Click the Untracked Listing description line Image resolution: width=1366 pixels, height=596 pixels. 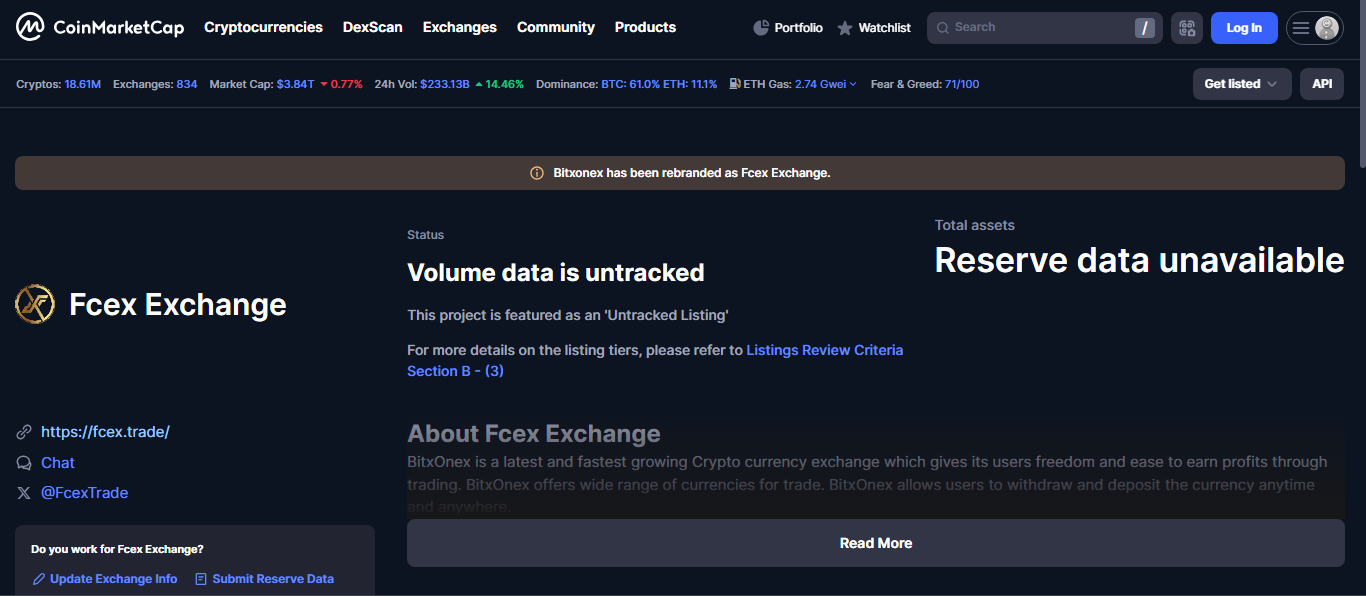(568, 315)
